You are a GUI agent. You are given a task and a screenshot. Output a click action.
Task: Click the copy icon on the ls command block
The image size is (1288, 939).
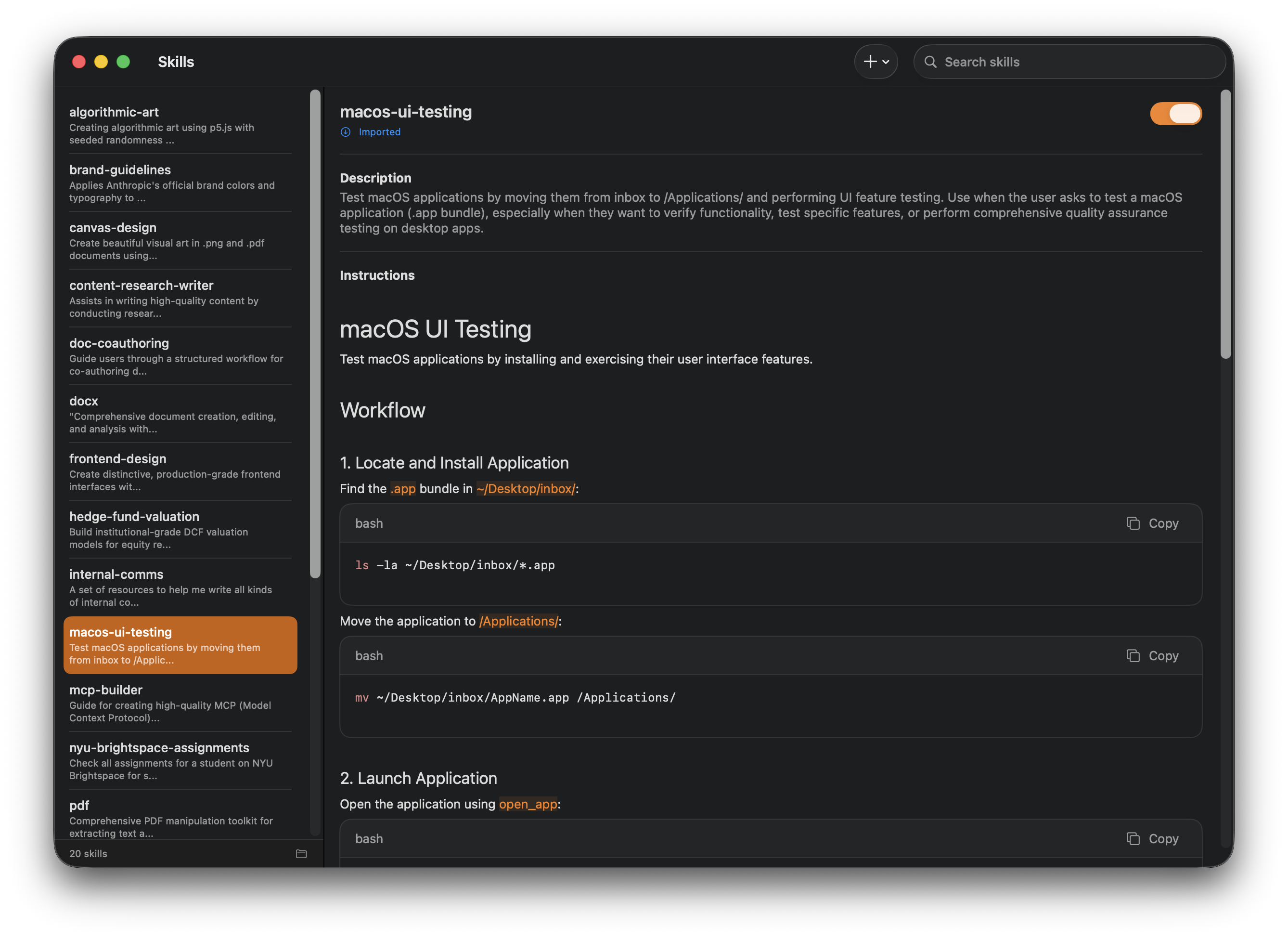tap(1133, 523)
